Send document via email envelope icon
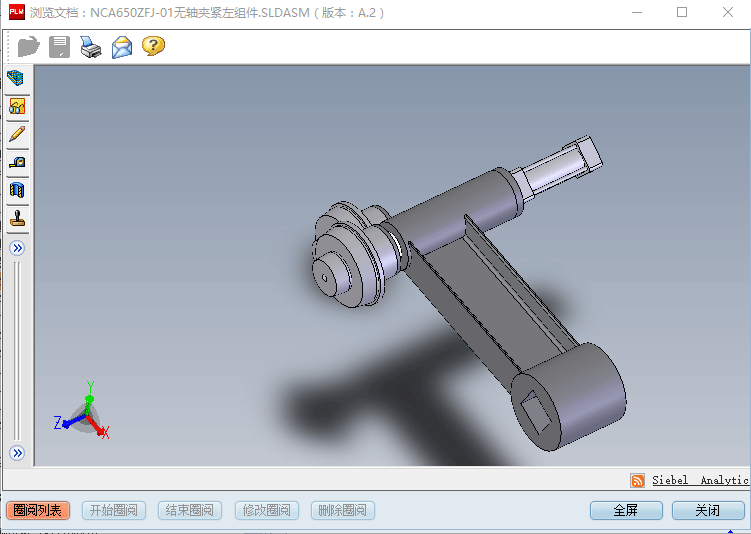751x534 pixels. coord(122,46)
